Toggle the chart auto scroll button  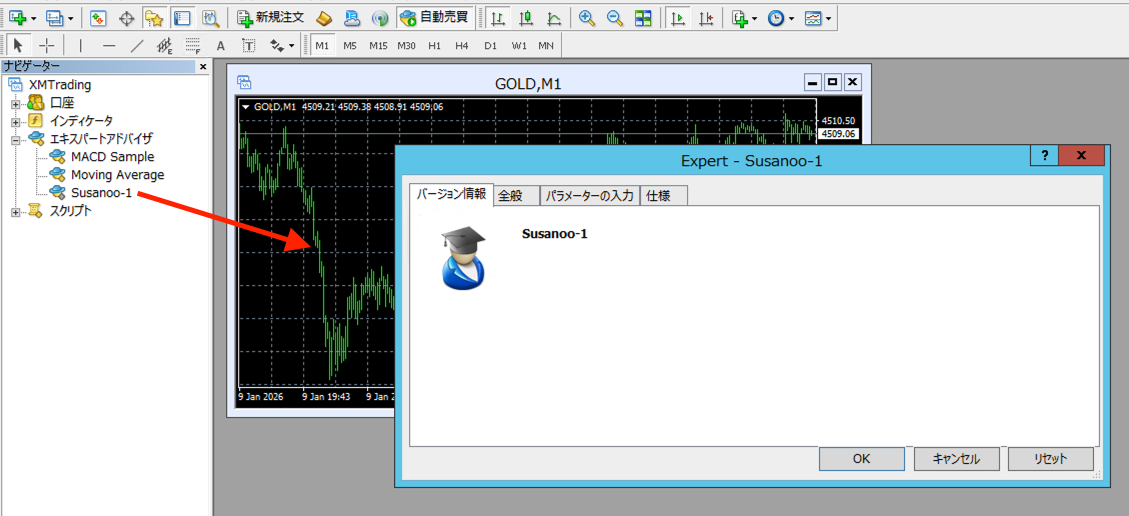pos(679,18)
